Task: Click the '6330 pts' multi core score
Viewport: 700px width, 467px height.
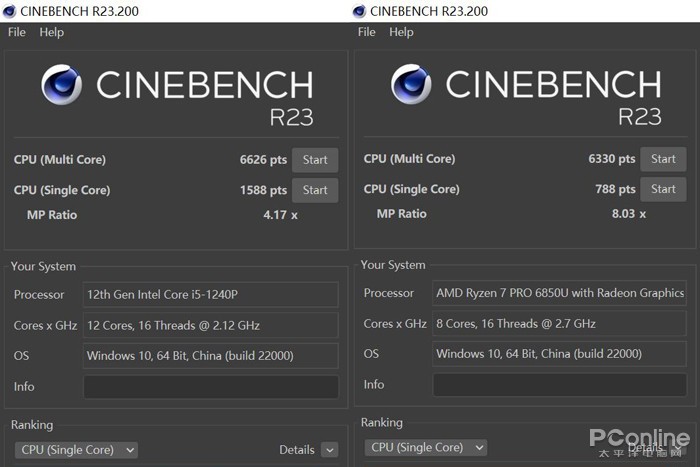Action: click(x=612, y=159)
